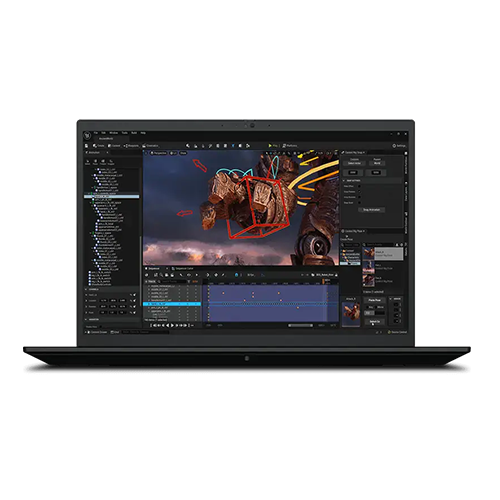Open the Tools menu
The width and height of the screenshot is (500, 500).
(125, 133)
